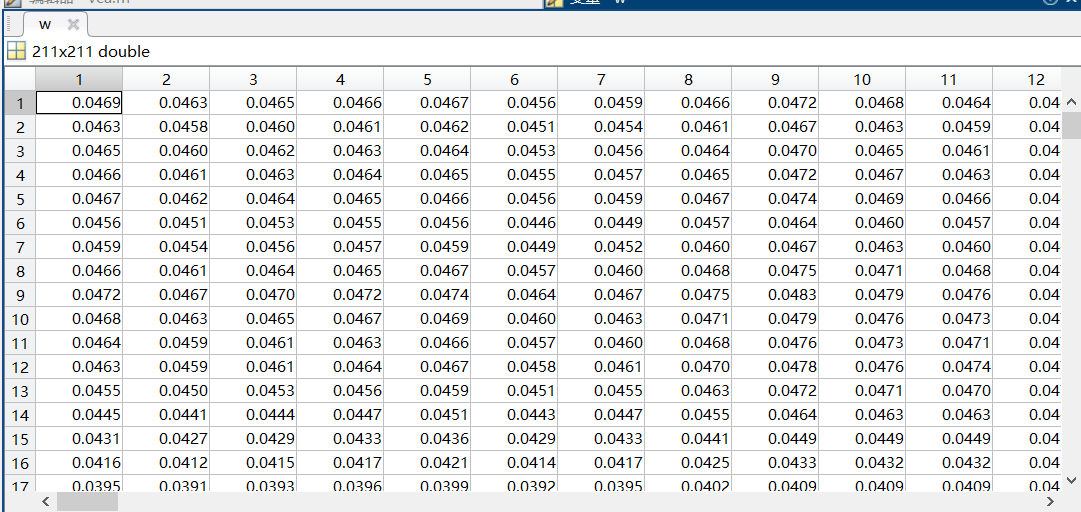Select cell 0.0462 in row 3, column 3
This screenshot has height=512, width=1081.
(253, 151)
